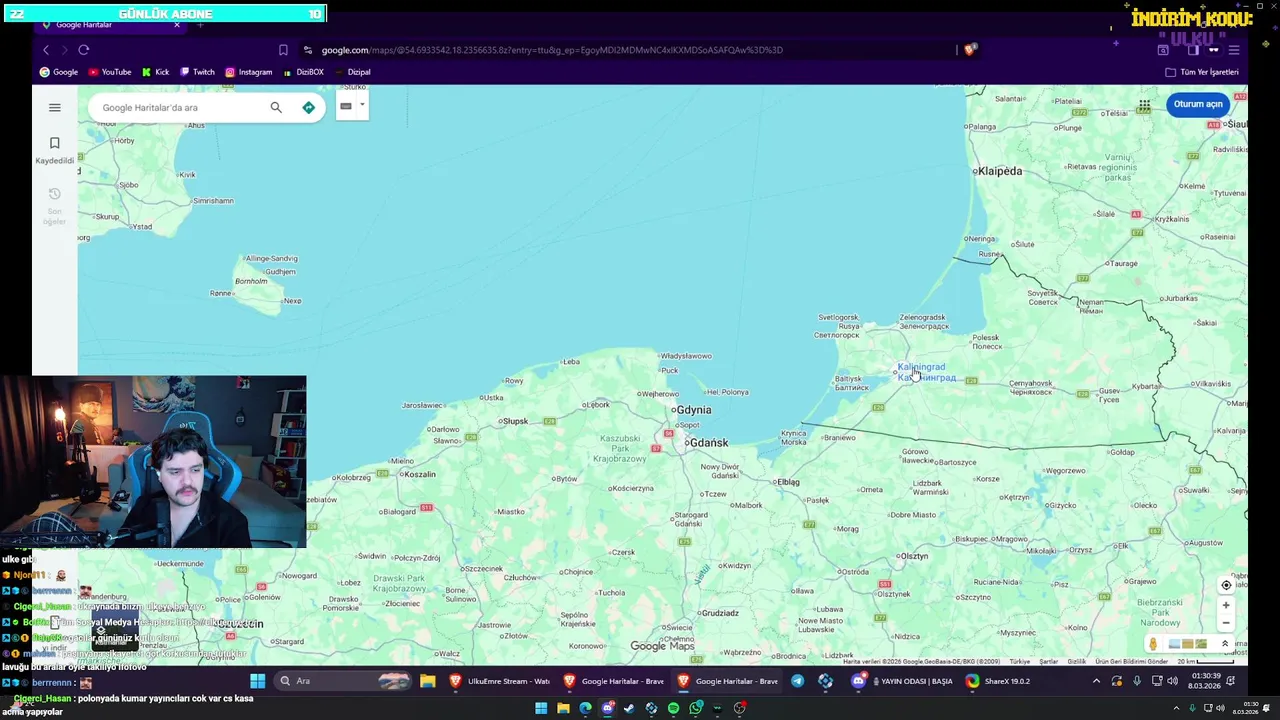Open the Kaydedildi saved places panel

click(55, 150)
